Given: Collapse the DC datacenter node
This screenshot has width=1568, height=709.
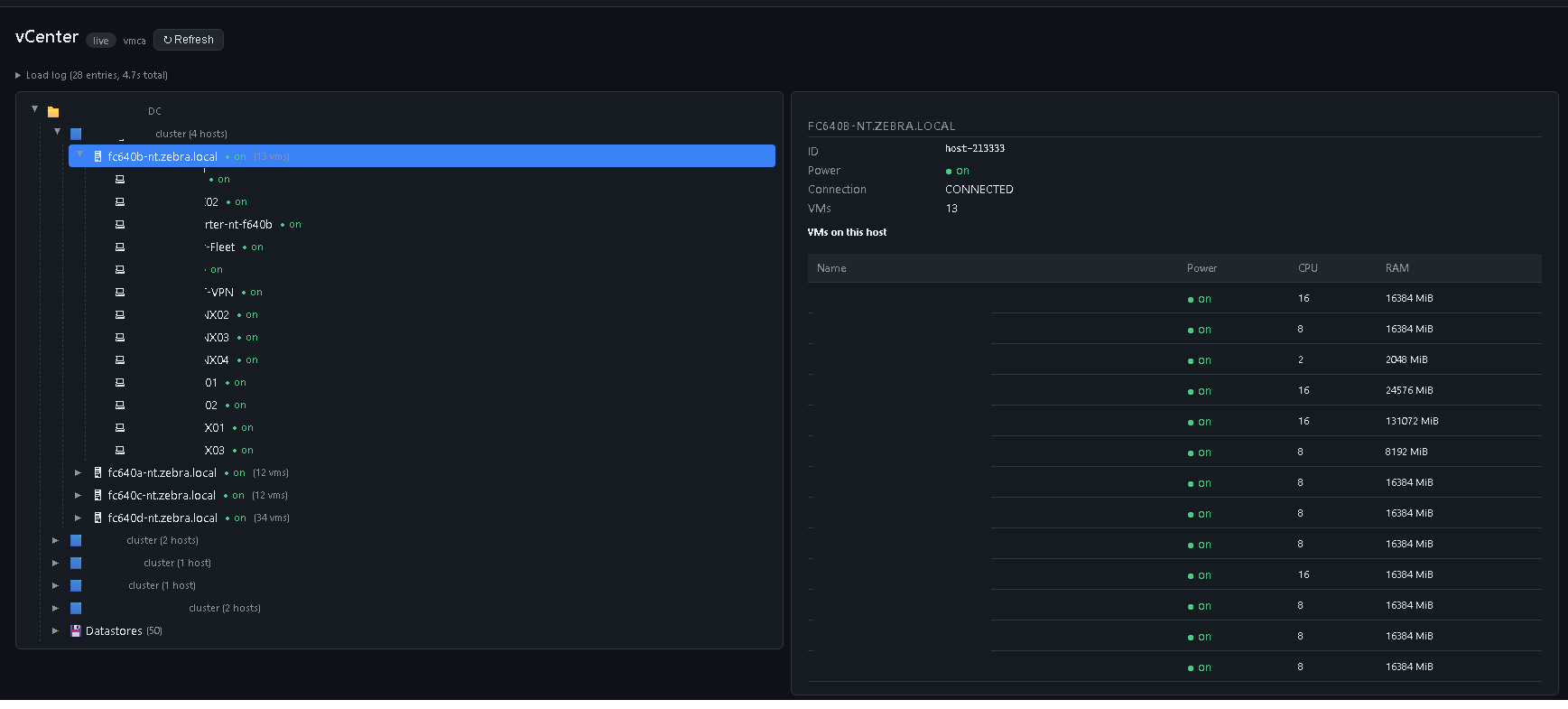Looking at the screenshot, I should [x=35, y=109].
